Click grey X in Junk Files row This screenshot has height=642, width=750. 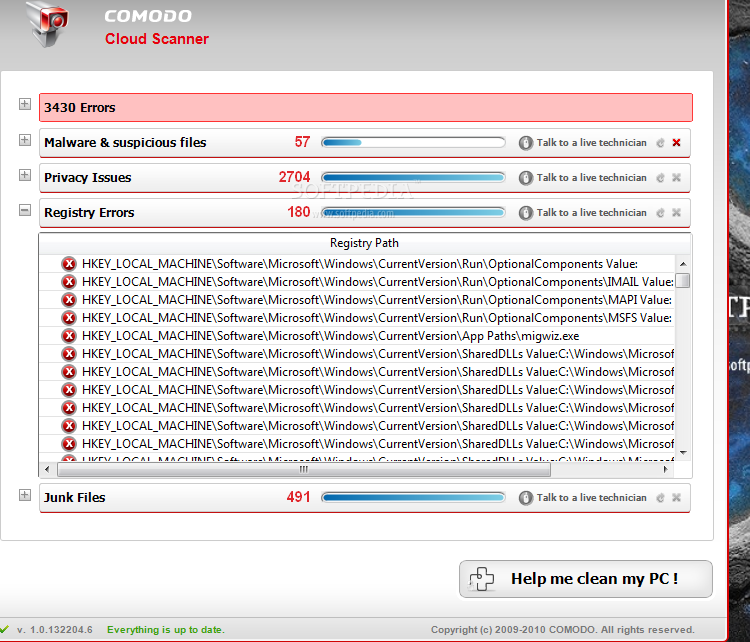tap(676, 498)
